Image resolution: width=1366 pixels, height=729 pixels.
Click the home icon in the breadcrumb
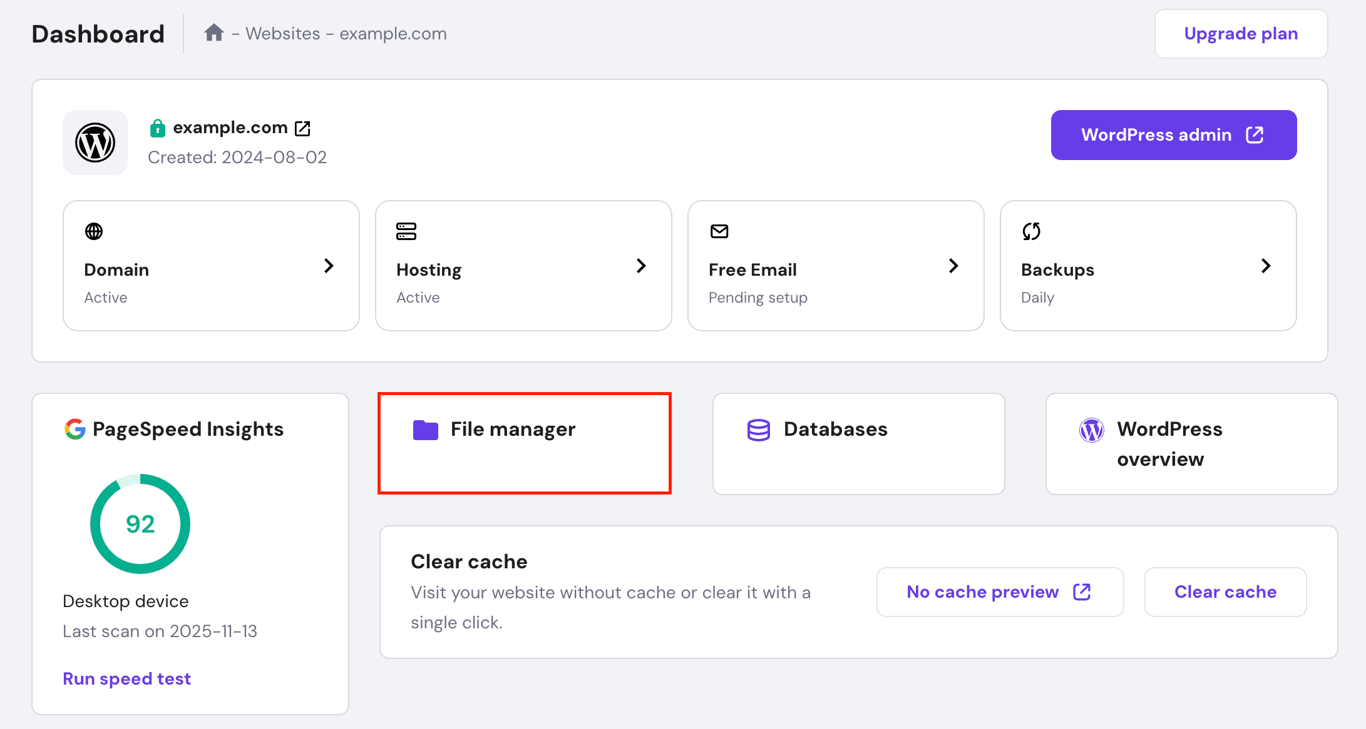213,33
